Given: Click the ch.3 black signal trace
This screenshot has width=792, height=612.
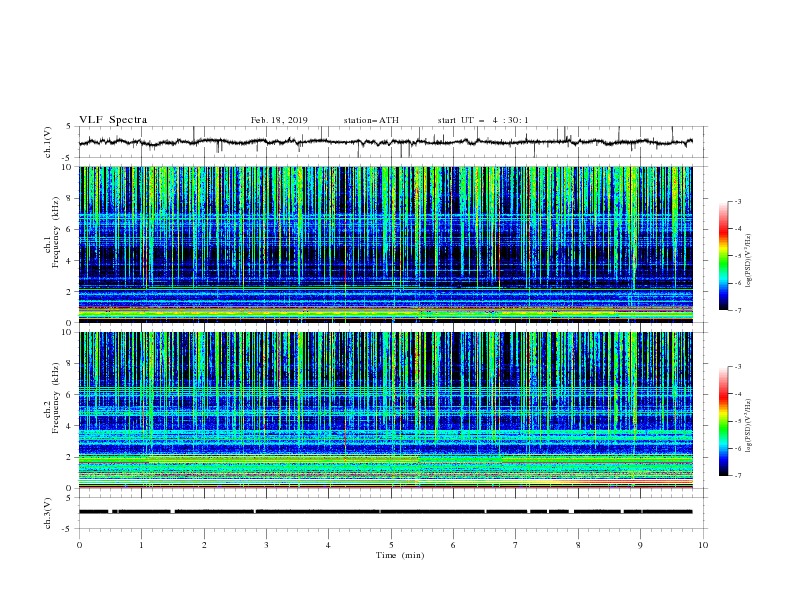Looking at the screenshot, I should (x=385, y=512).
